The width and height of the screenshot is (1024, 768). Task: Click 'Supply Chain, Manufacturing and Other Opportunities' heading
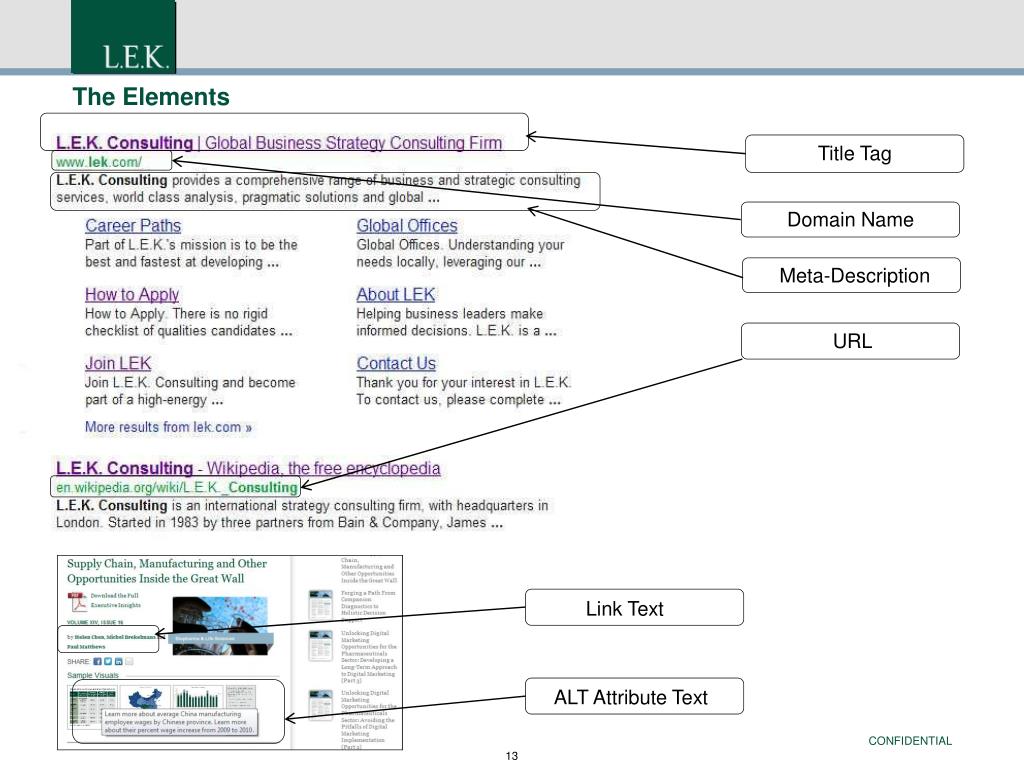(x=167, y=571)
